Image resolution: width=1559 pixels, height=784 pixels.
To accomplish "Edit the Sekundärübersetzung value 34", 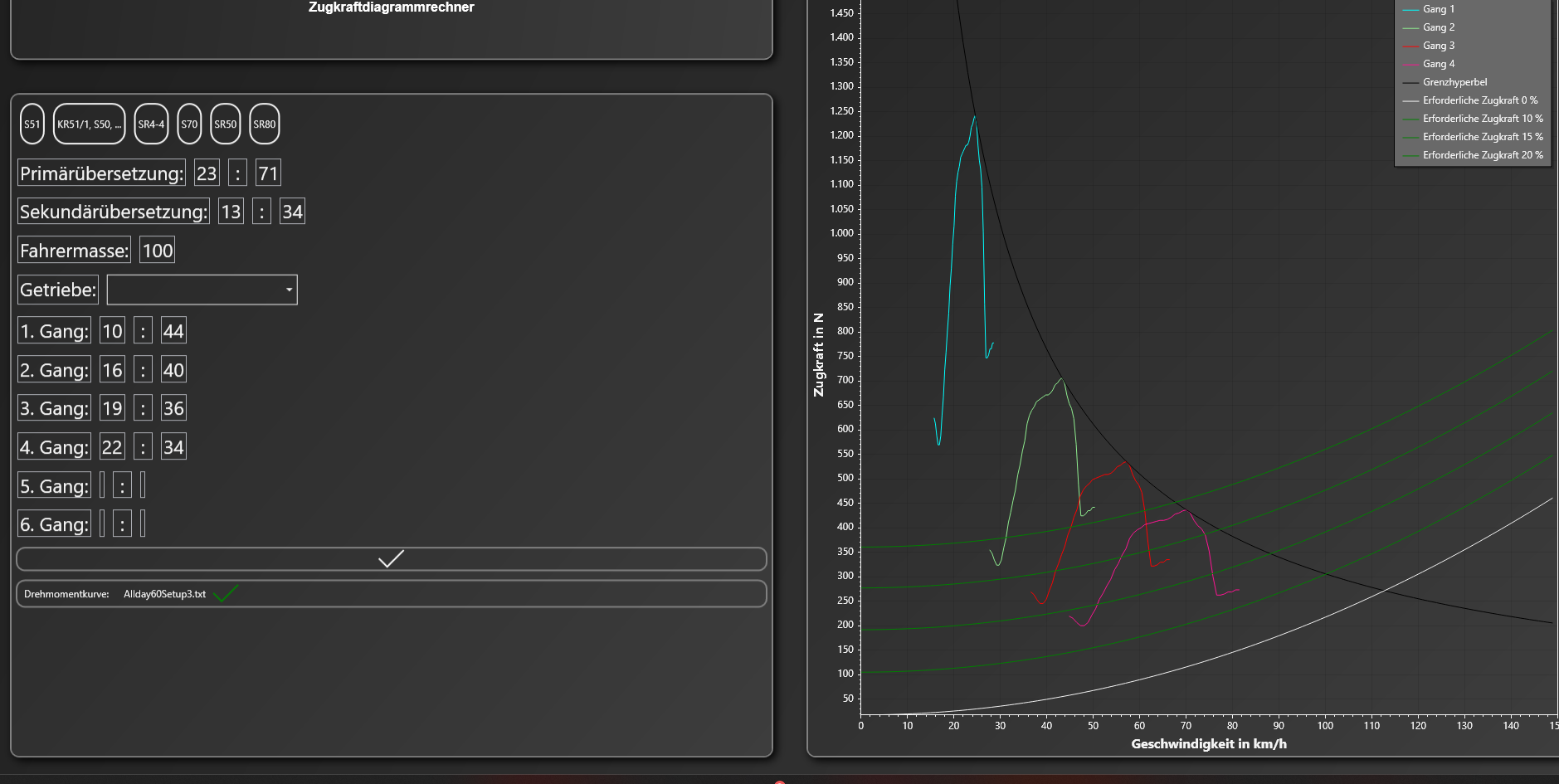I will 292,212.
